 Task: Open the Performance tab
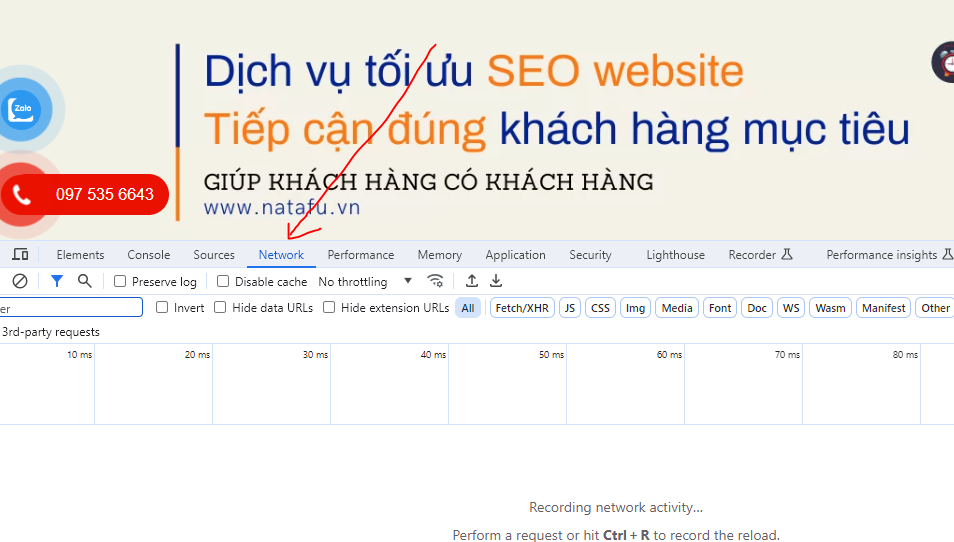361,255
